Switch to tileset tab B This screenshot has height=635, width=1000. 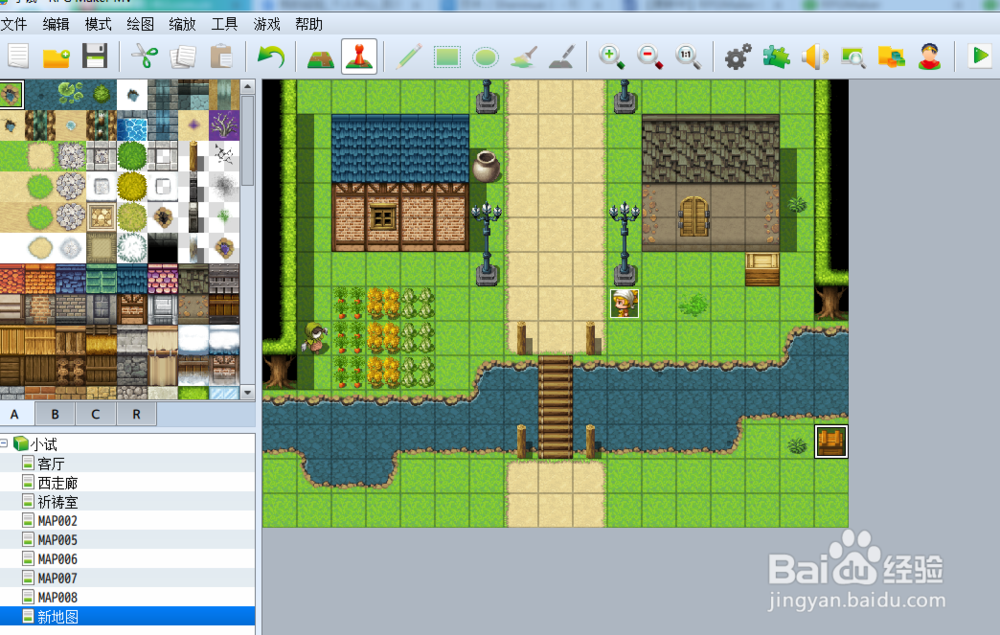point(55,413)
